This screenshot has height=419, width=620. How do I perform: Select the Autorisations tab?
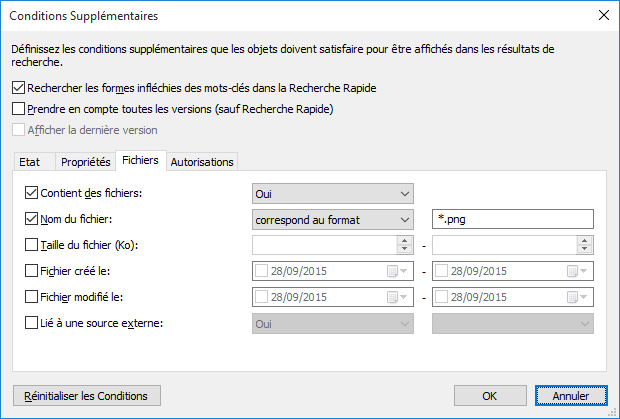[x=202, y=162]
